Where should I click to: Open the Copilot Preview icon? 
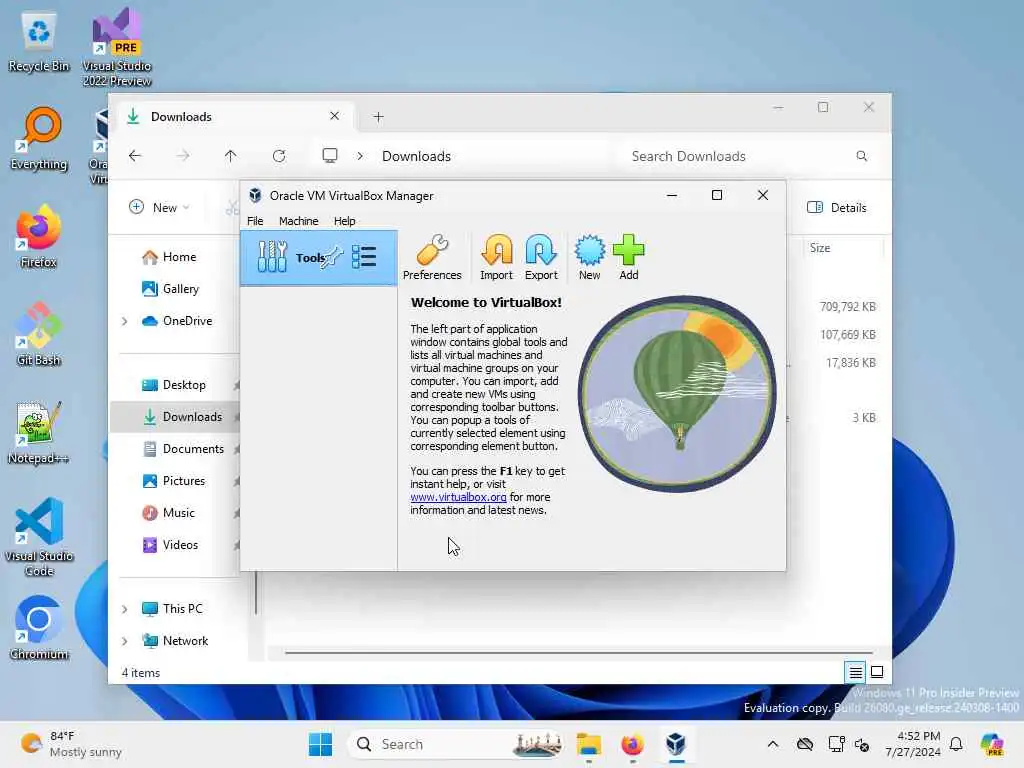[x=992, y=744]
